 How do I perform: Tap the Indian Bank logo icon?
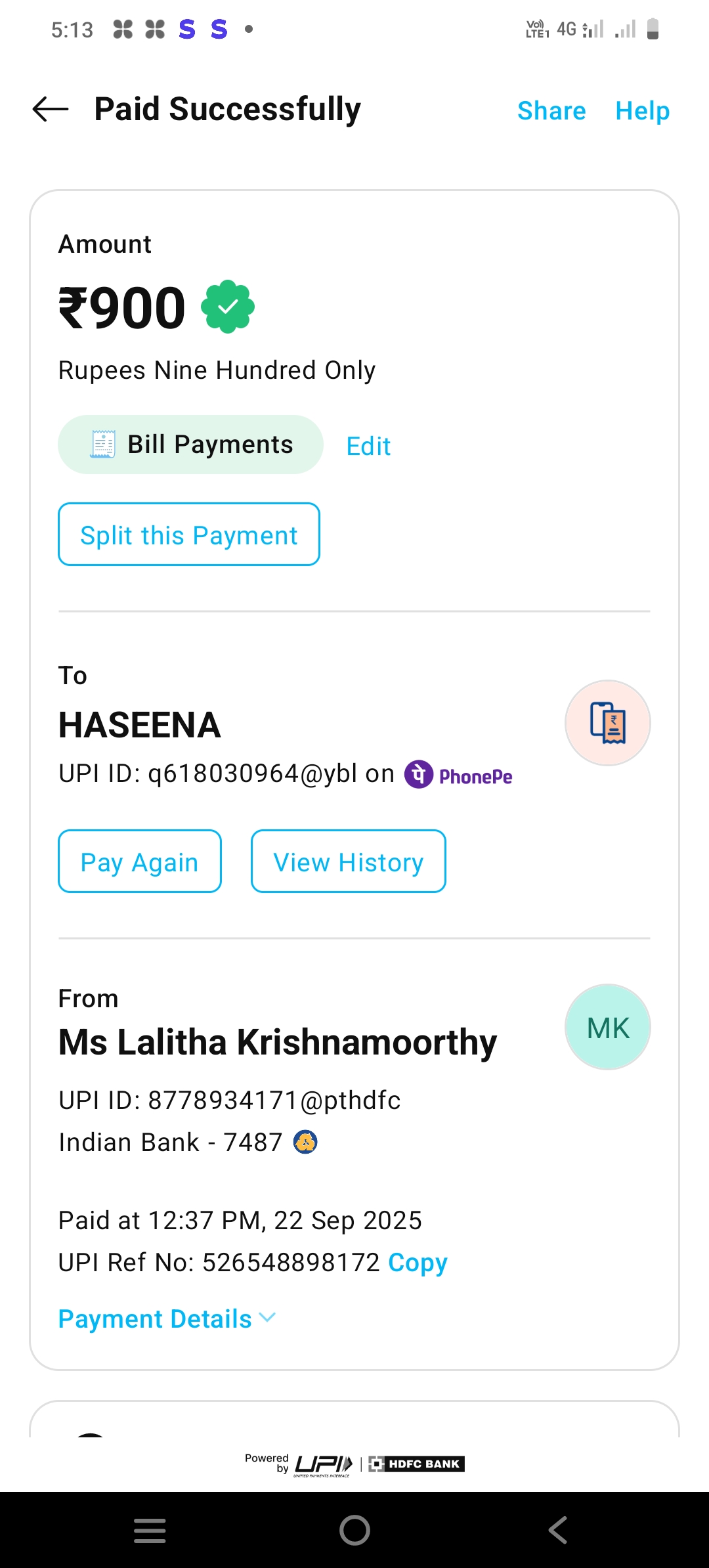305,1143
